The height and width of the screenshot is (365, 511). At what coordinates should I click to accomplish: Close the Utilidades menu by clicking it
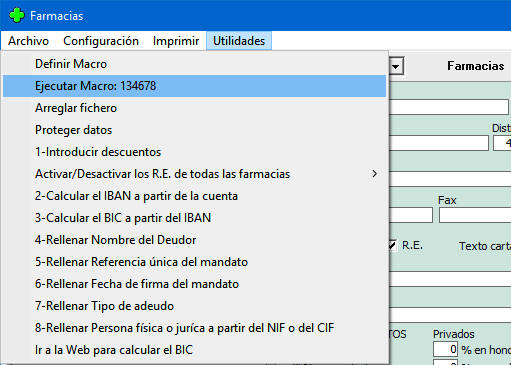239,41
